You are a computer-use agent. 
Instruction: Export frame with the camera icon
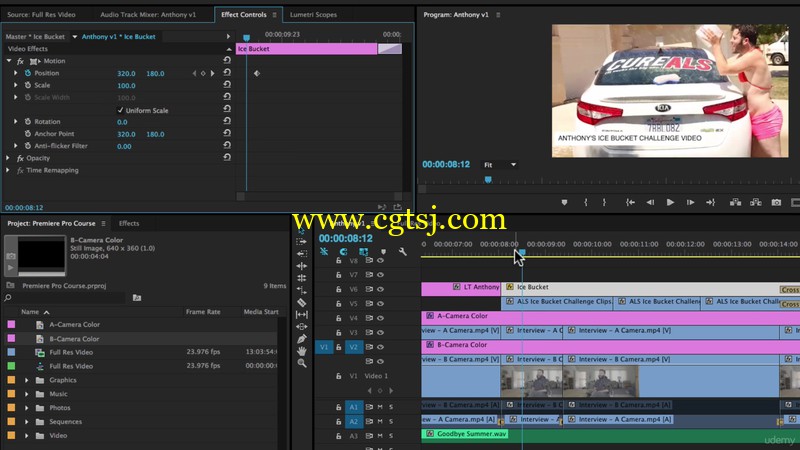click(776, 203)
